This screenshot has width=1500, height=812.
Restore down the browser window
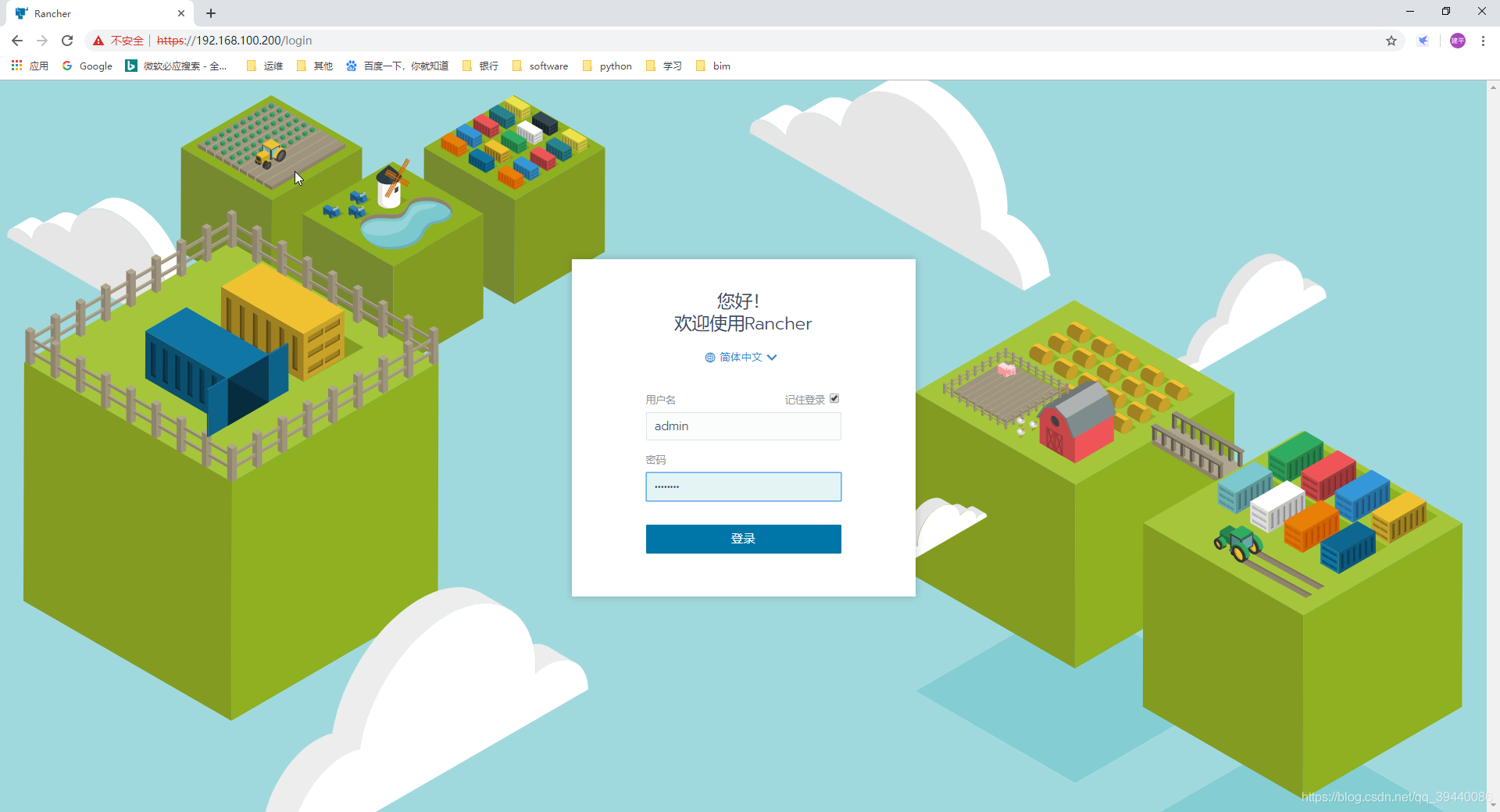click(1446, 12)
